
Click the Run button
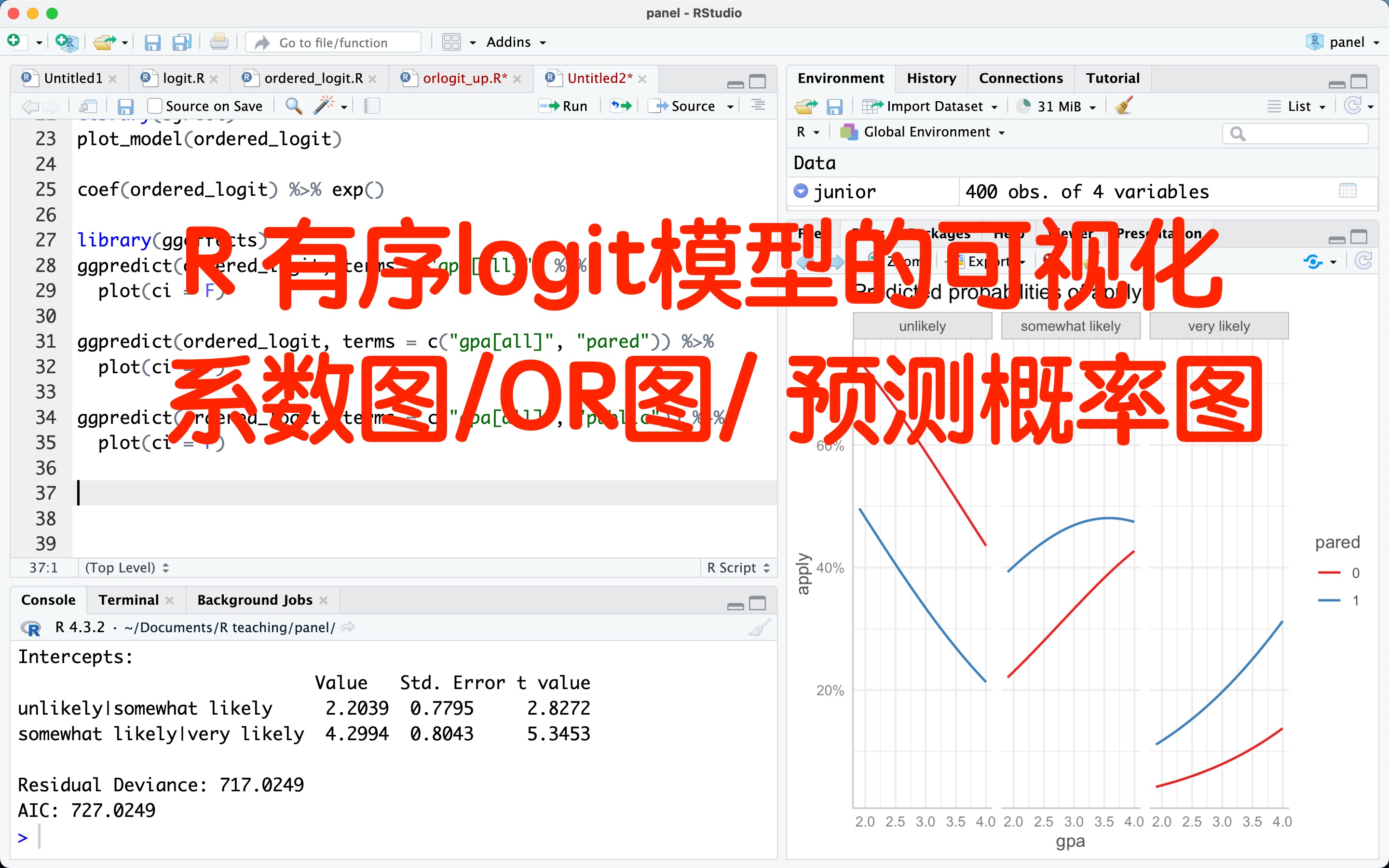(x=564, y=106)
